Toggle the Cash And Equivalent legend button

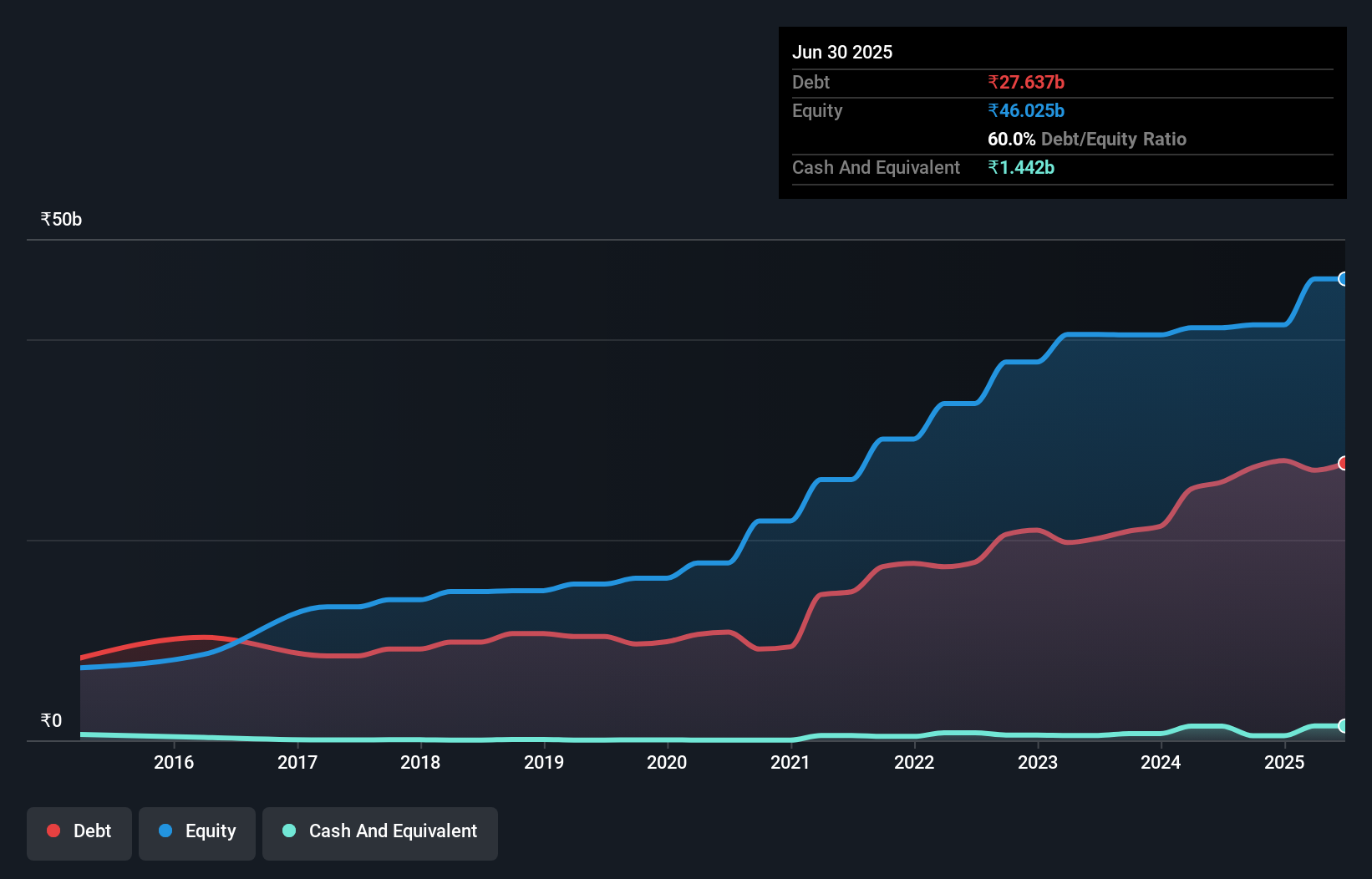pyautogui.click(x=380, y=833)
